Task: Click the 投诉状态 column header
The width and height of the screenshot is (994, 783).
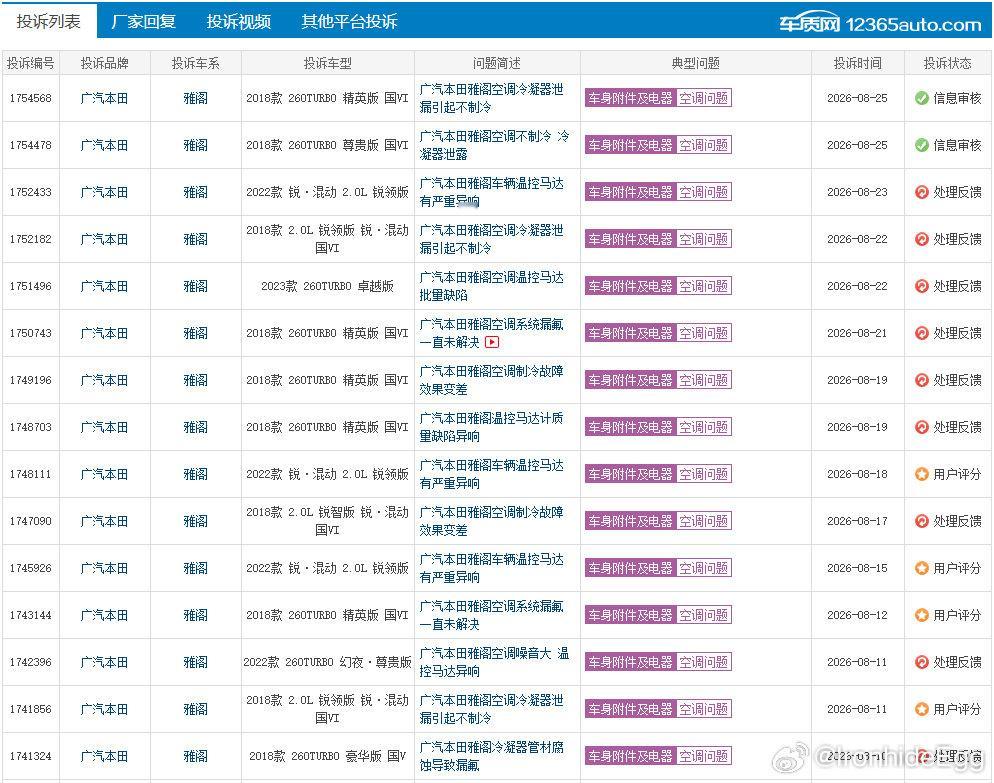Action: point(947,63)
